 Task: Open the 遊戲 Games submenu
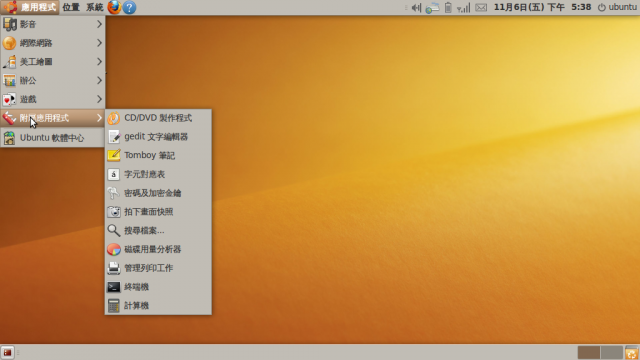[53, 99]
